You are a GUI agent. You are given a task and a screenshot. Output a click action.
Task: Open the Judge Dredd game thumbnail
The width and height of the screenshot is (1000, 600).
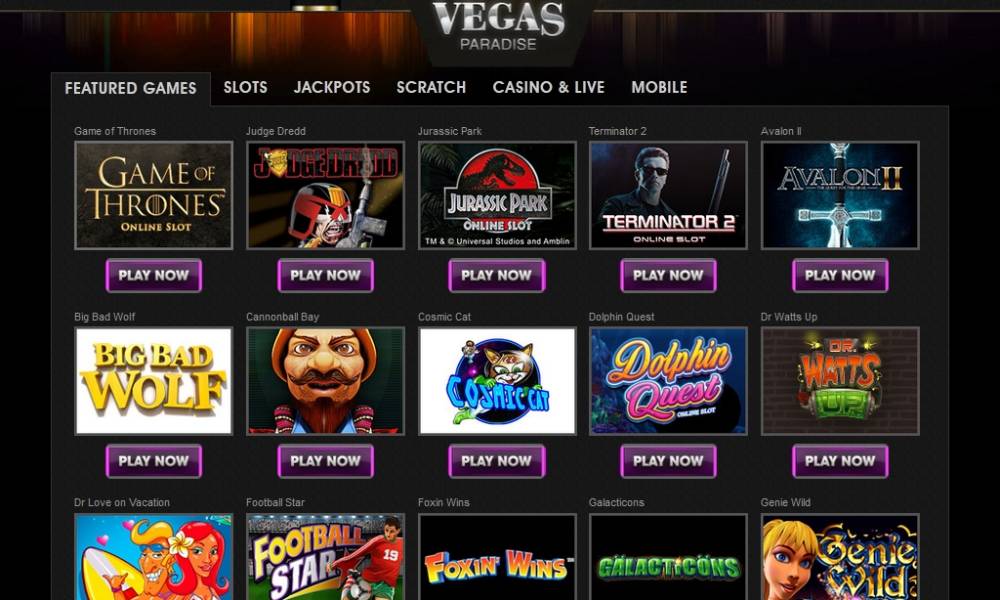tap(325, 195)
